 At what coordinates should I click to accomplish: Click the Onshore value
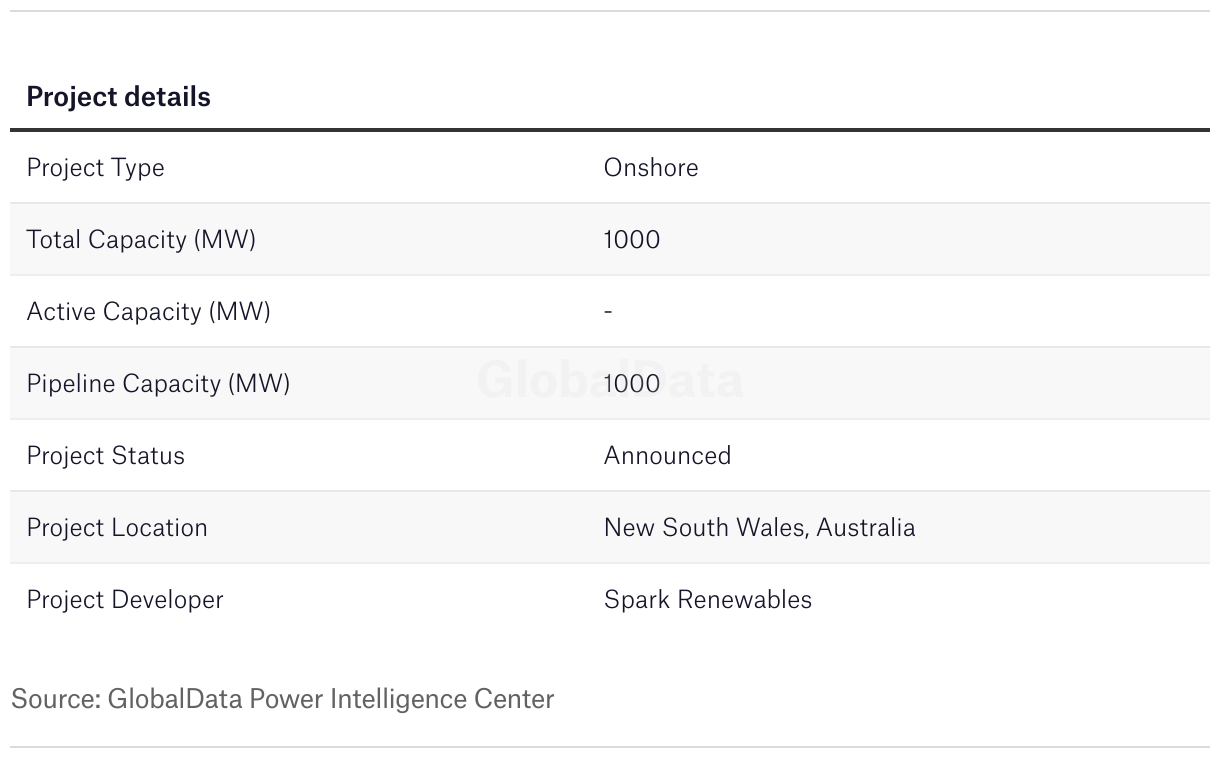[651, 167]
